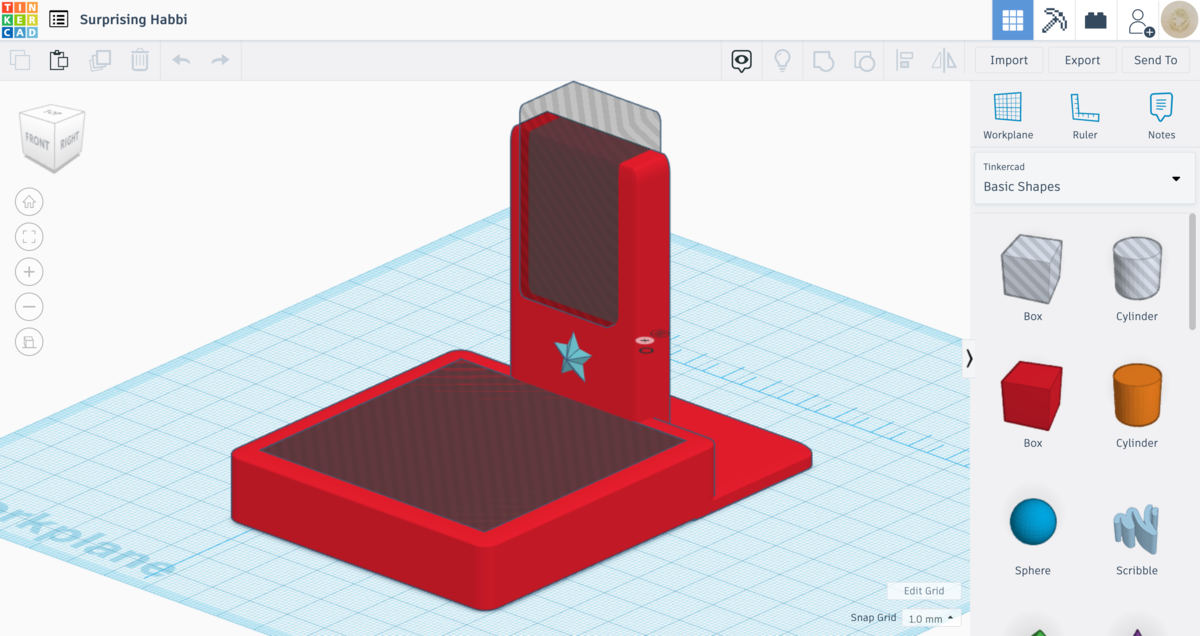Click the view cube RIGHT face

coord(69,141)
